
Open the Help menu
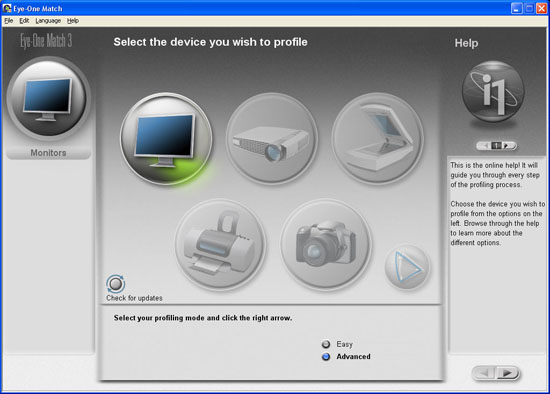pos(73,21)
